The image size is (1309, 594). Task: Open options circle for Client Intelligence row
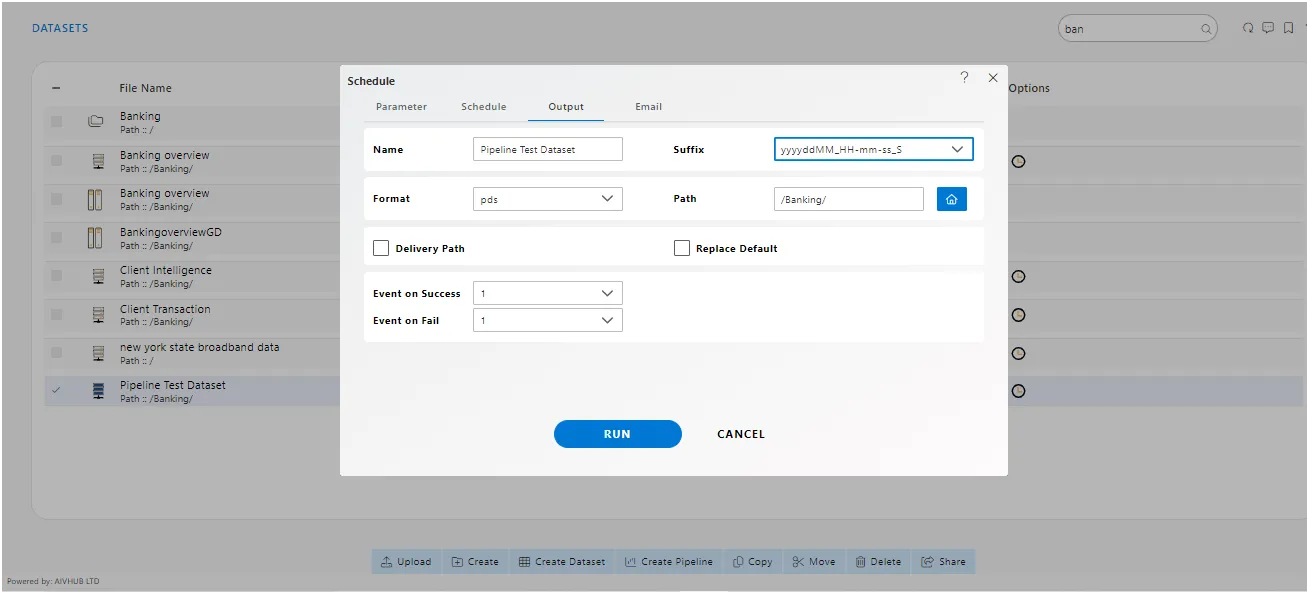(1018, 276)
